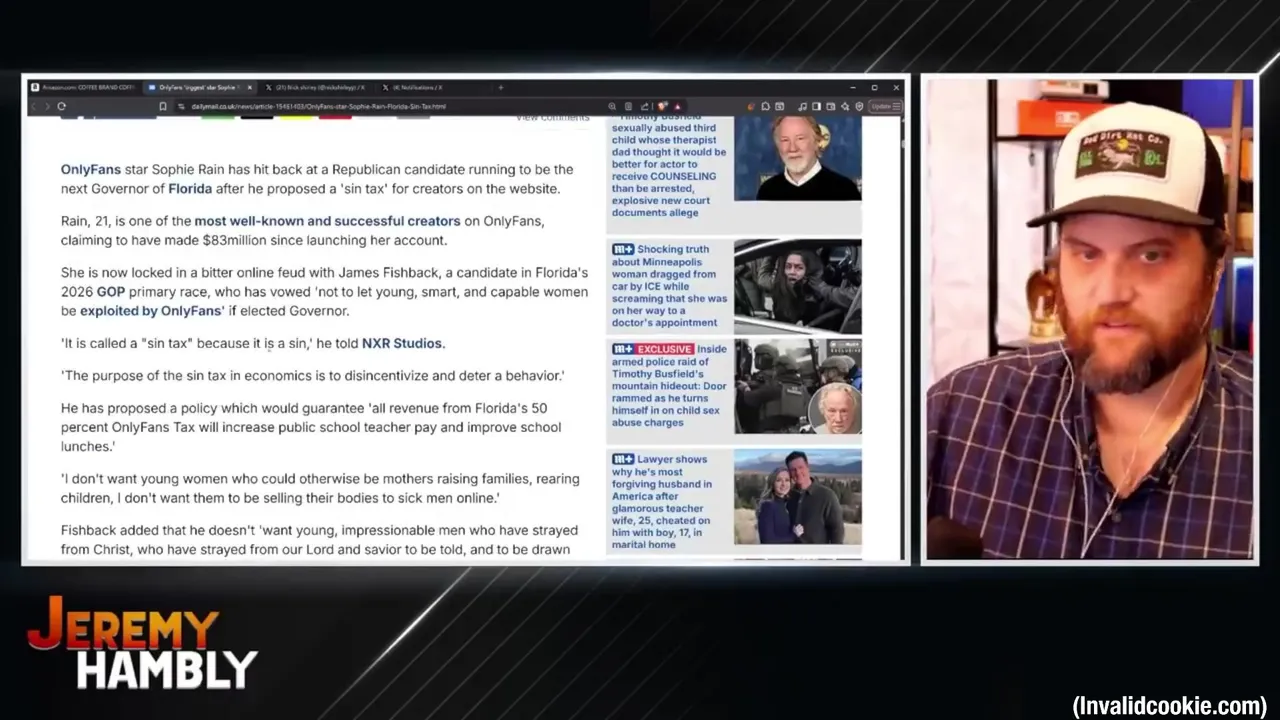Click the dailymail.co.uk address bar URL
This screenshot has height=720, width=1280.
coord(318,106)
